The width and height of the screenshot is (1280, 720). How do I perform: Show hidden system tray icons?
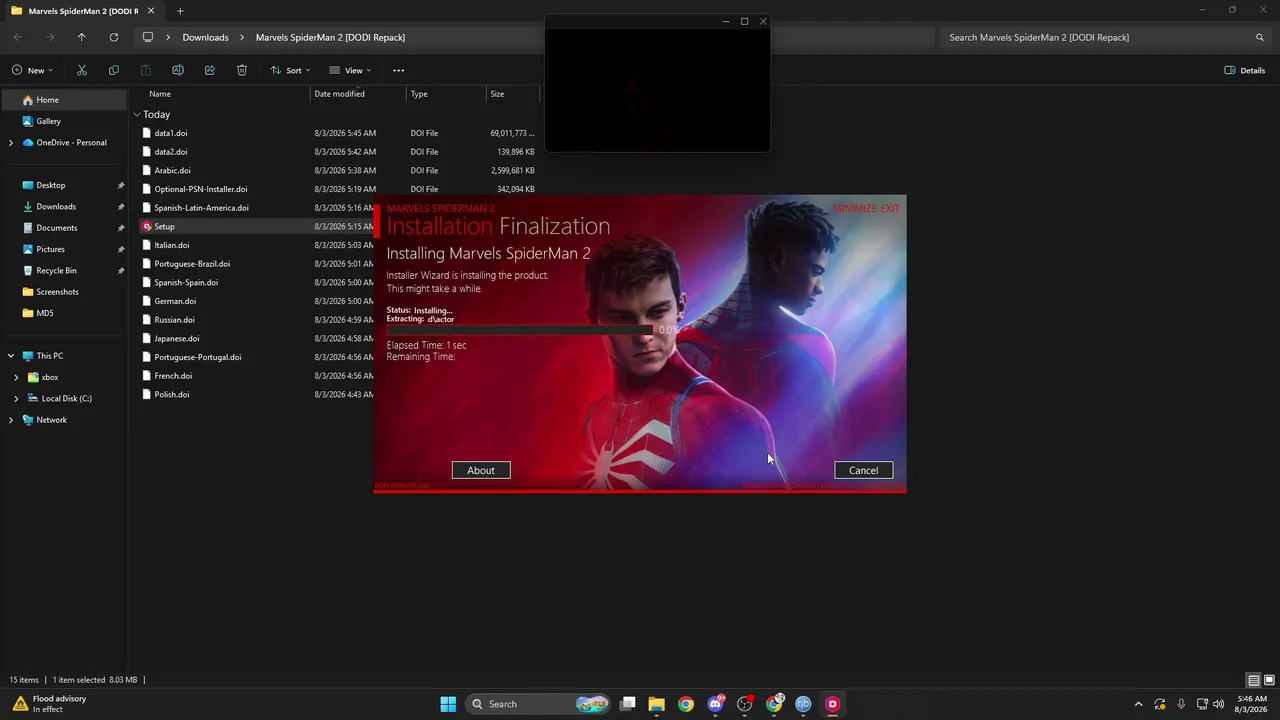[1138, 704]
